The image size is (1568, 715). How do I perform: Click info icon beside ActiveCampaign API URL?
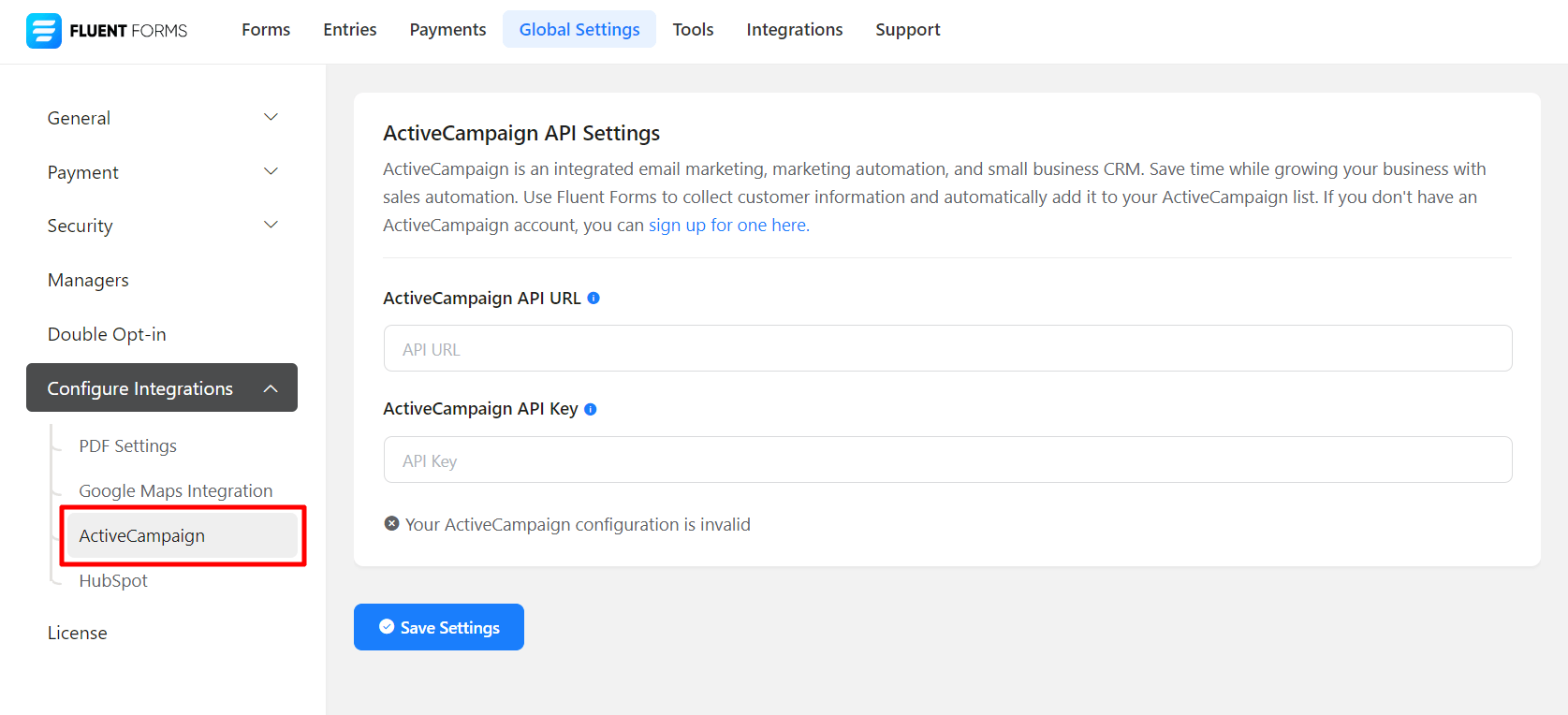click(593, 298)
